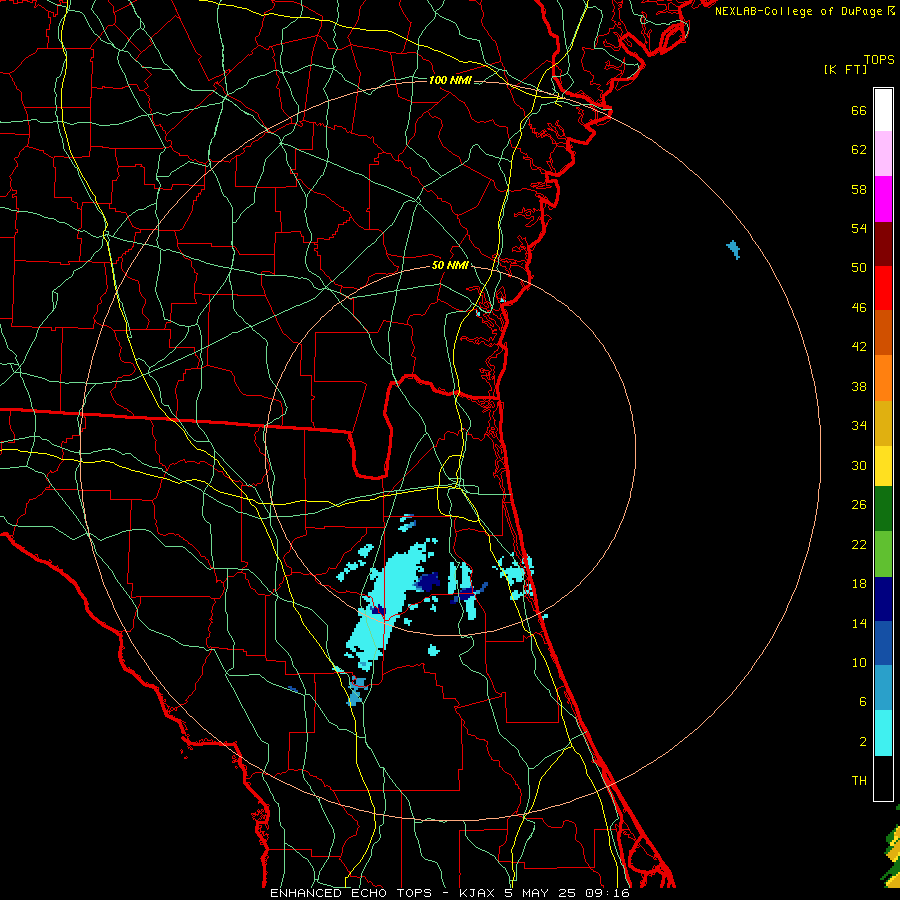Click the "26" legend value
Viewport: 900px width, 900px height.
pos(859,505)
